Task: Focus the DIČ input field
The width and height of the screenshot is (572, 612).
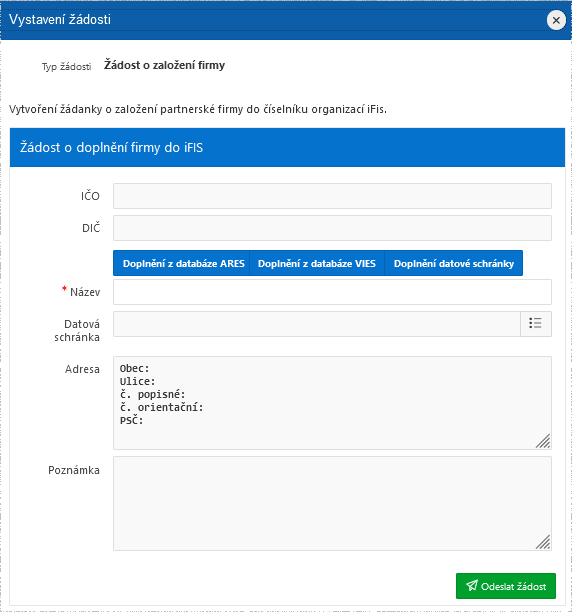Action: [x=332, y=228]
